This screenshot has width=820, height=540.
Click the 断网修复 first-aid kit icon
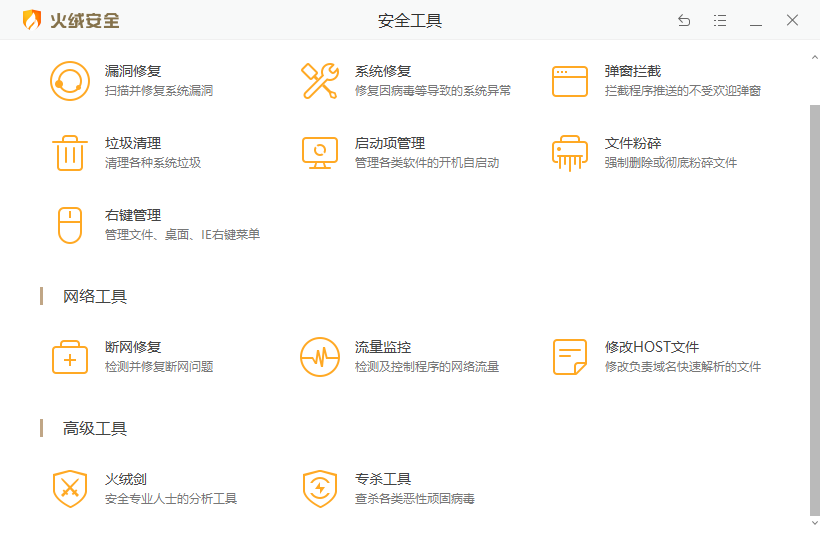click(x=70, y=357)
